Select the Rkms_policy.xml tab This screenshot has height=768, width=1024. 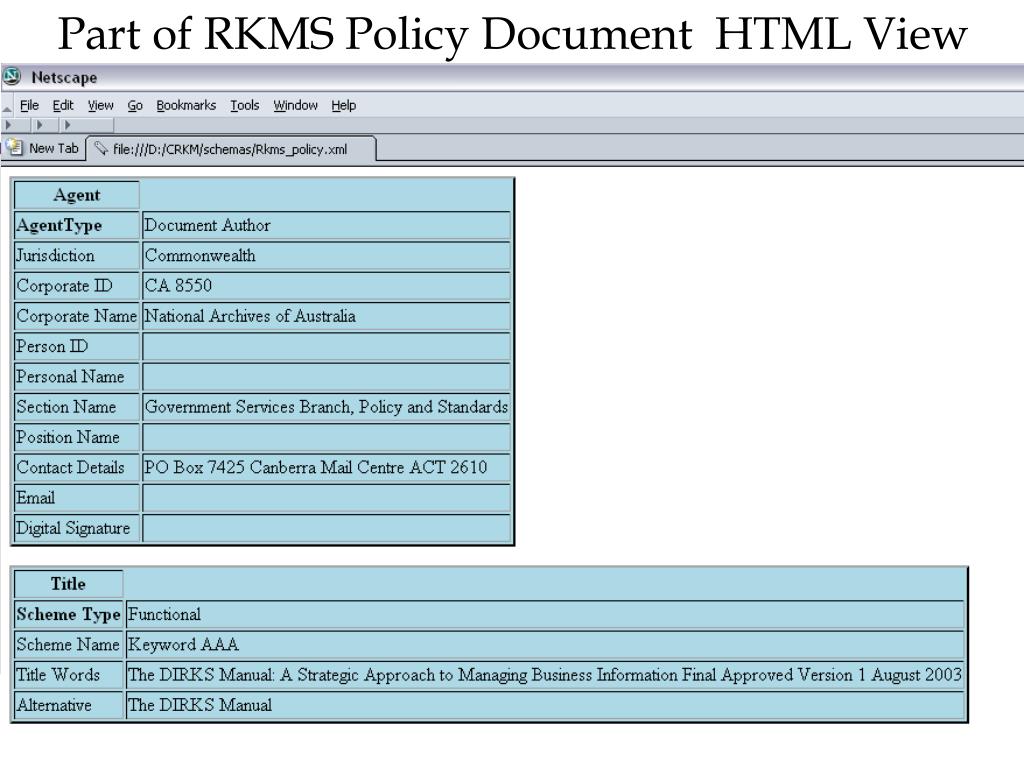coord(231,149)
